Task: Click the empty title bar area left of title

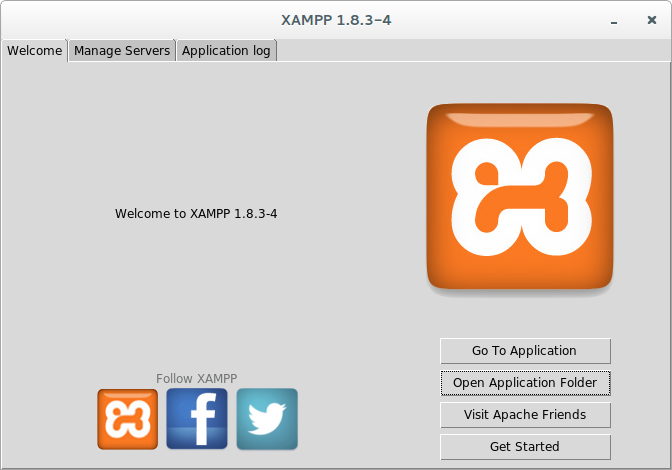Action: point(120,20)
